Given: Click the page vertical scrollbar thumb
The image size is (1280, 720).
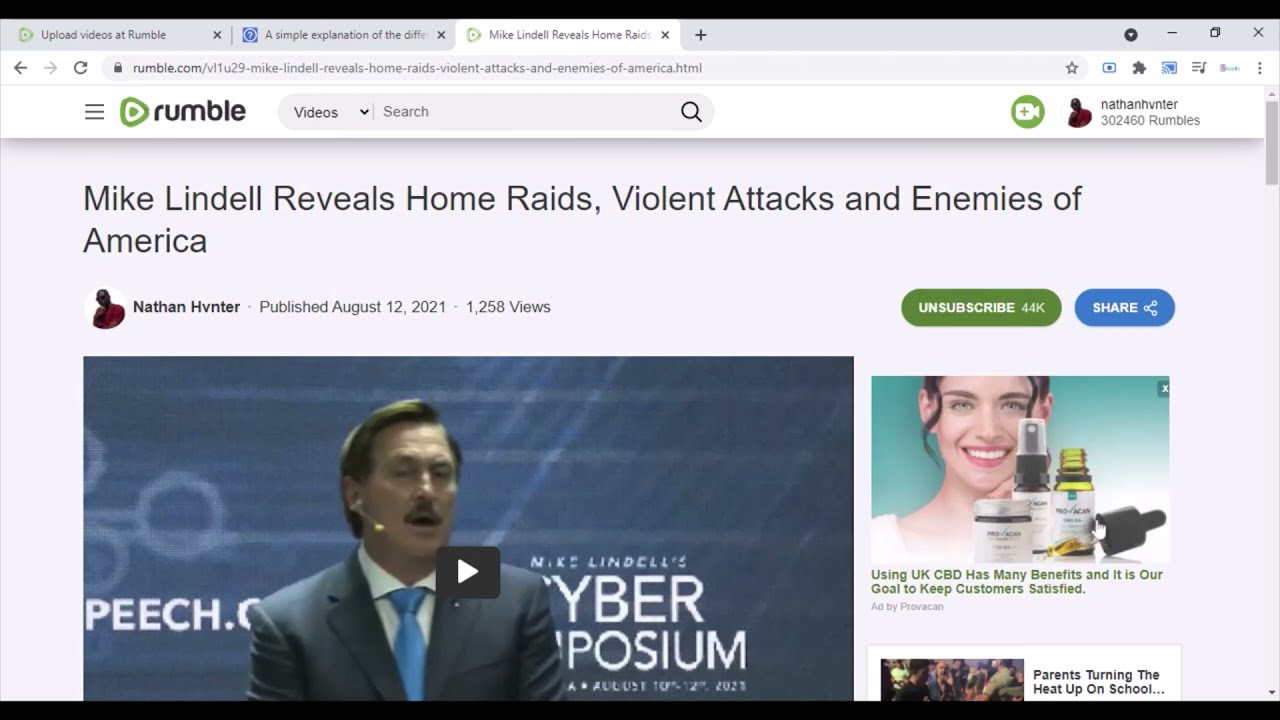Looking at the screenshot, I should (x=1272, y=142).
